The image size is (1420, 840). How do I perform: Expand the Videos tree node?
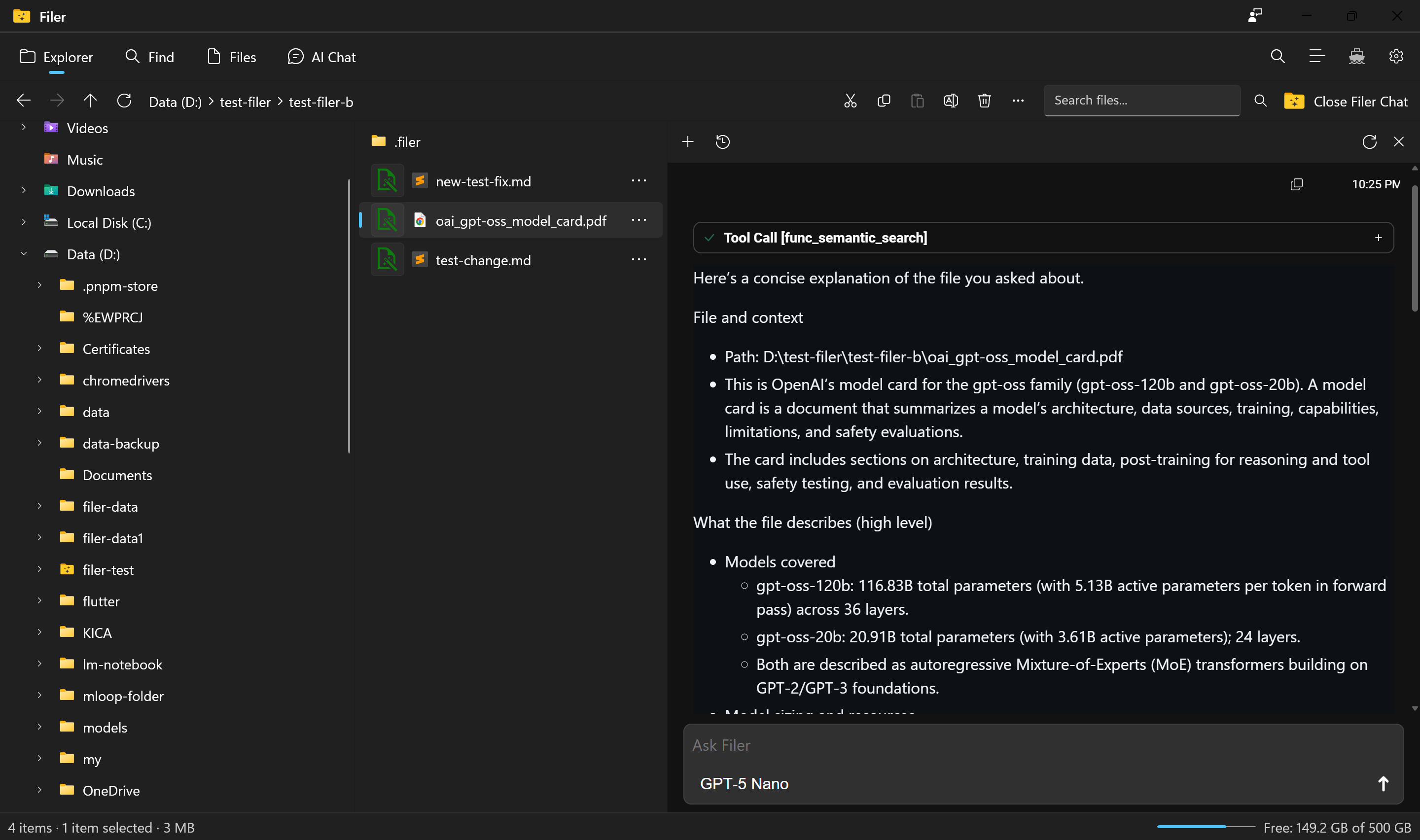24,128
